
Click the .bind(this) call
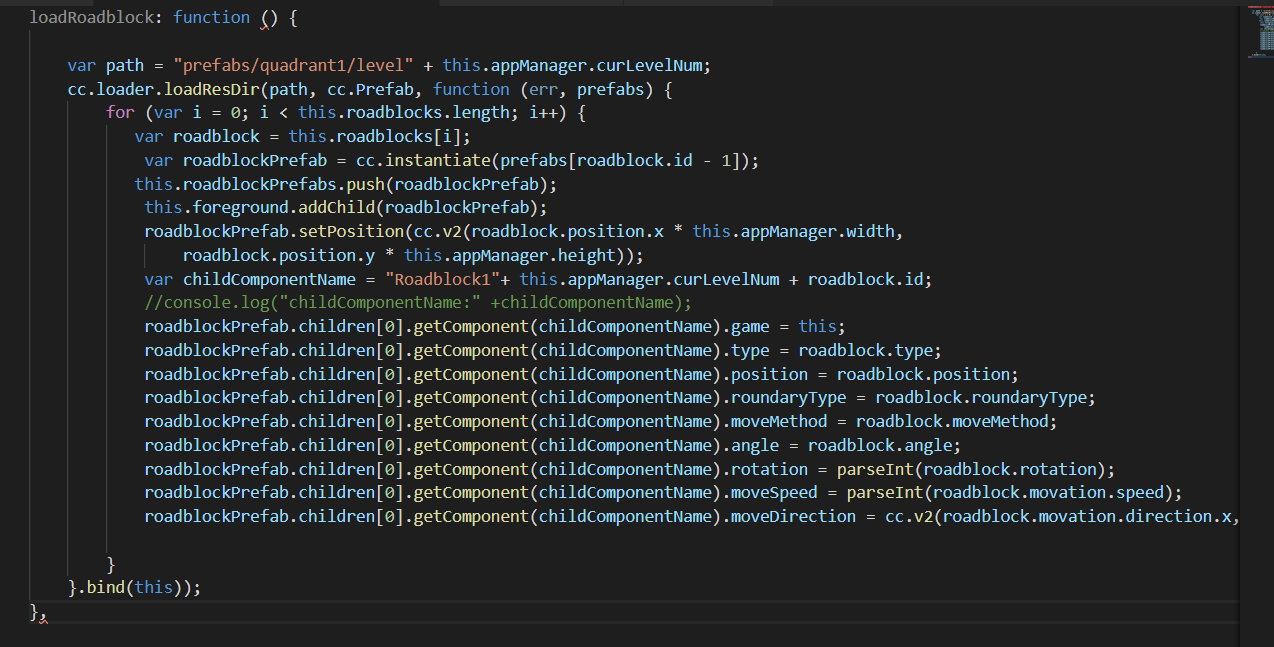(x=134, y=588)
